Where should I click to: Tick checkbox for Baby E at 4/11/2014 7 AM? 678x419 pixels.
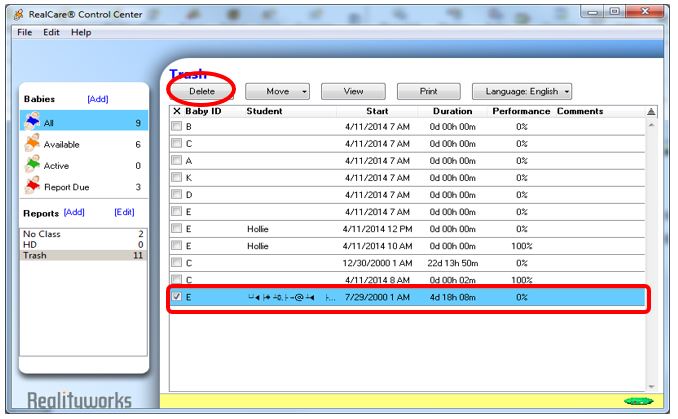point(176,211)
